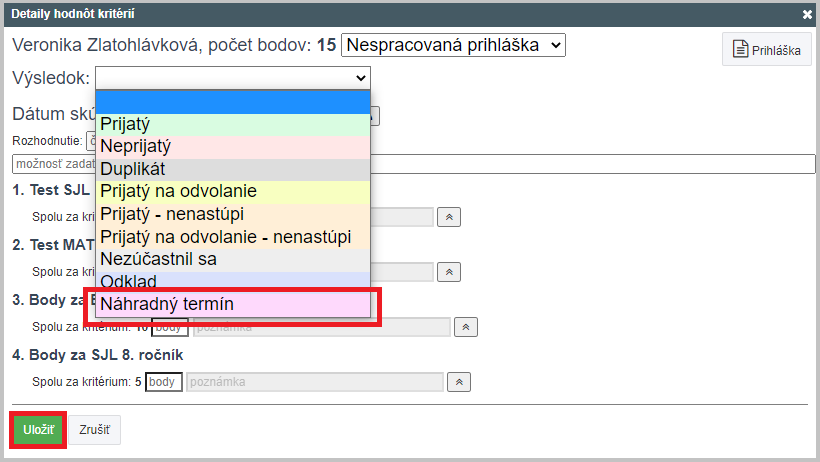This screenshot has height=462, width=820.
Task: Collapse the third Body criterion chevron
Action: point(466,327)
